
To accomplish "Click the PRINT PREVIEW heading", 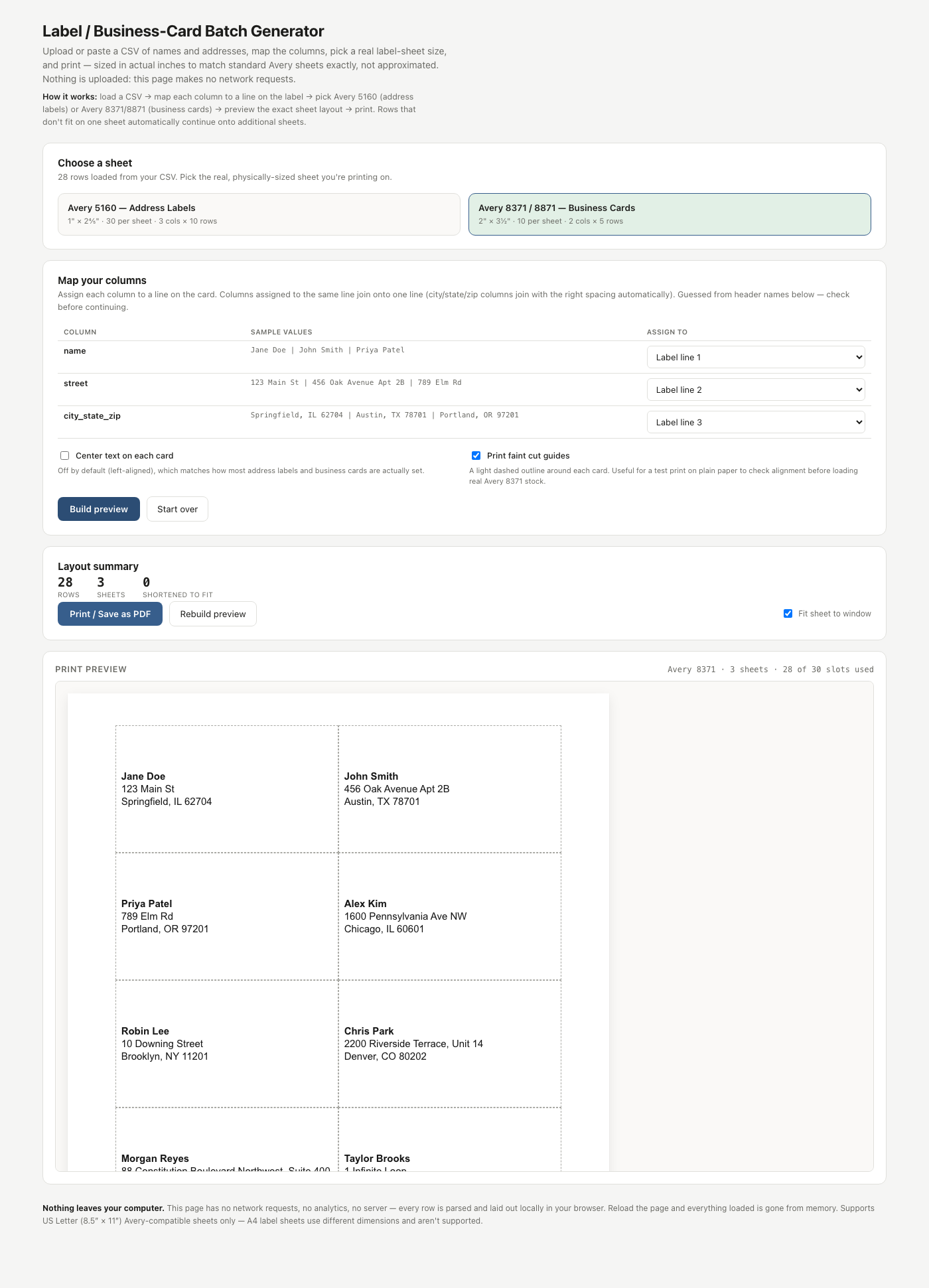I will click(91, 670).
